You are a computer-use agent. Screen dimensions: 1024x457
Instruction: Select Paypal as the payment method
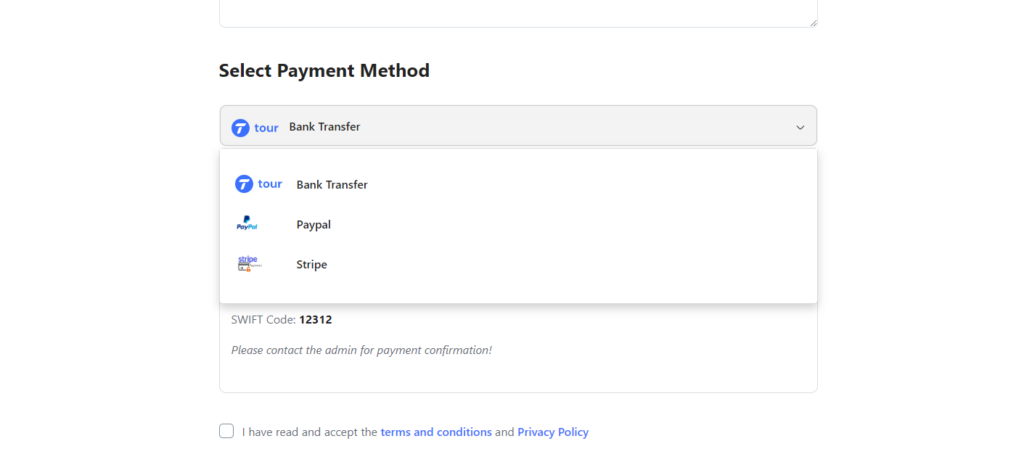(519, 225)
